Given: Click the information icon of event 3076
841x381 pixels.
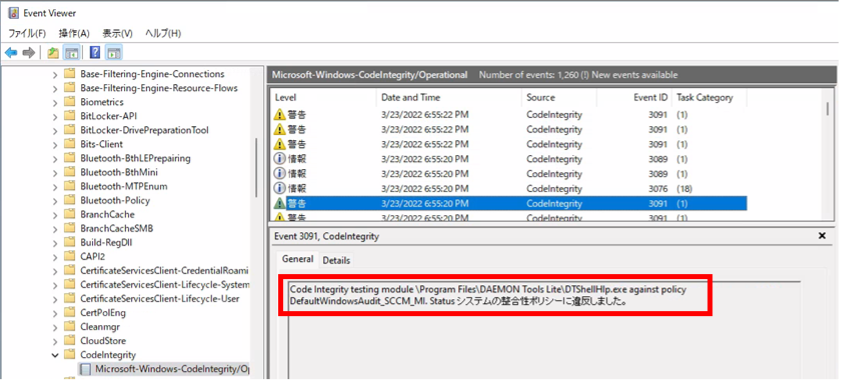Looking at the screenshot, I should click(x=279, y=188).
